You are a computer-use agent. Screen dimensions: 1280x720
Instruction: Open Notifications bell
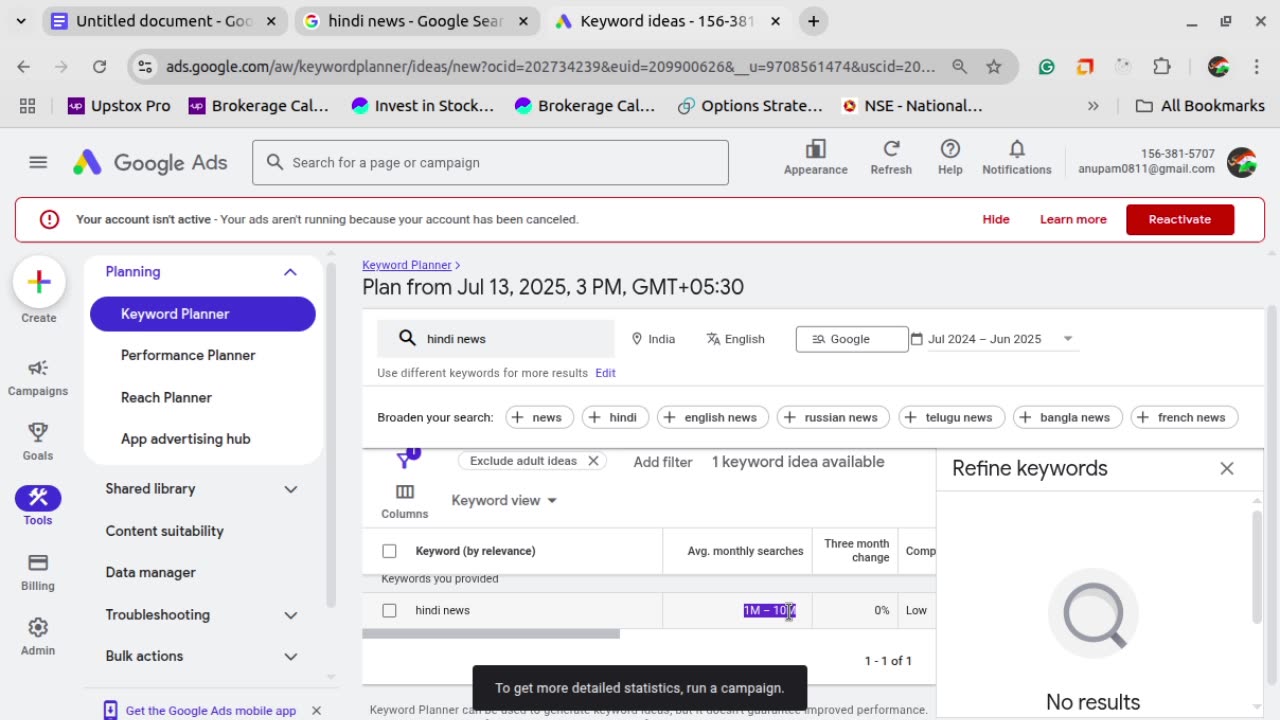pyautogui.click(x=1016, y=157)
